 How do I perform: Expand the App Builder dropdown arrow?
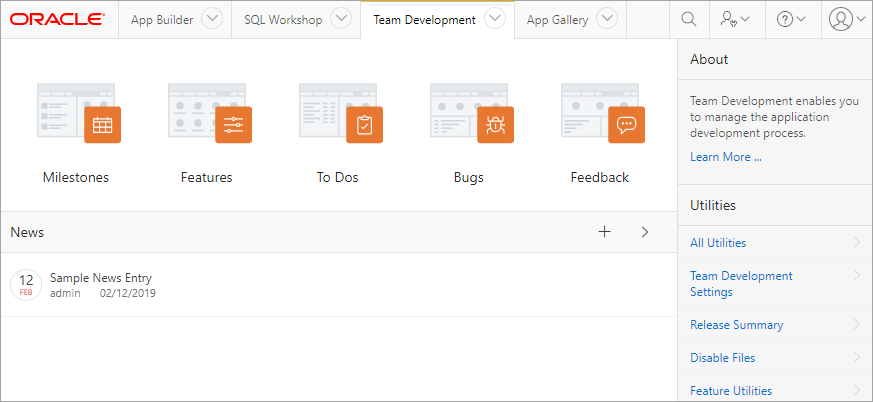pos(212,19)
